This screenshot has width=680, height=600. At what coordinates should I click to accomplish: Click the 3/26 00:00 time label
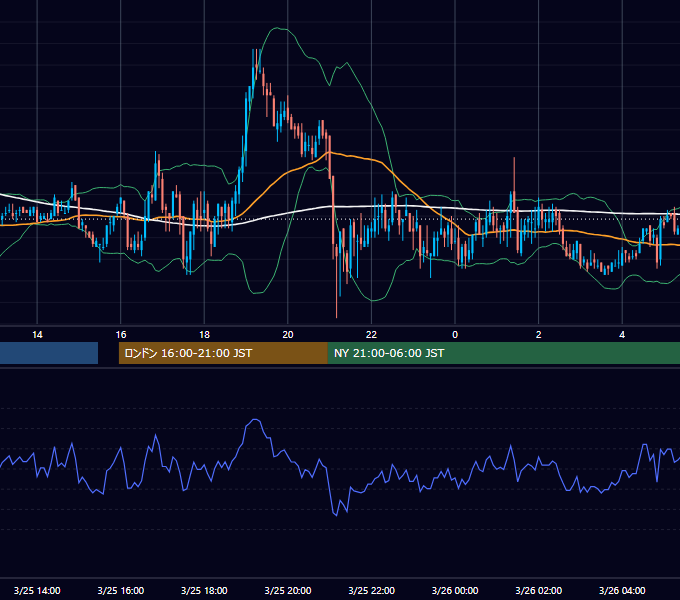click(455, 590)
